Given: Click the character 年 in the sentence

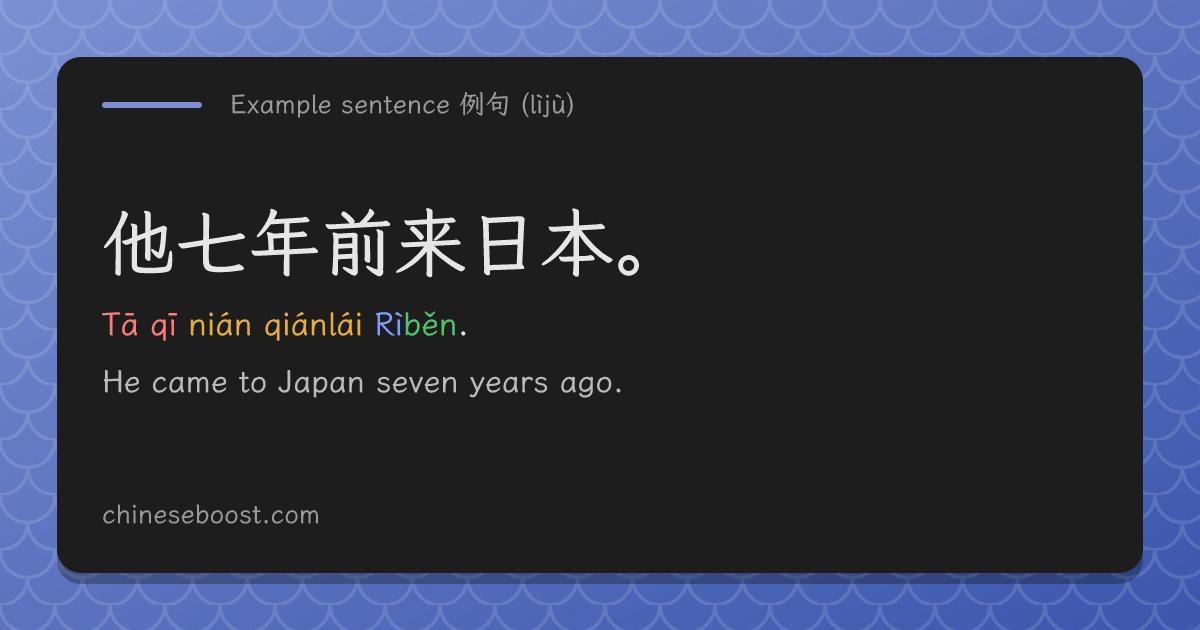Looking at the screenshot, I should 287,245.
